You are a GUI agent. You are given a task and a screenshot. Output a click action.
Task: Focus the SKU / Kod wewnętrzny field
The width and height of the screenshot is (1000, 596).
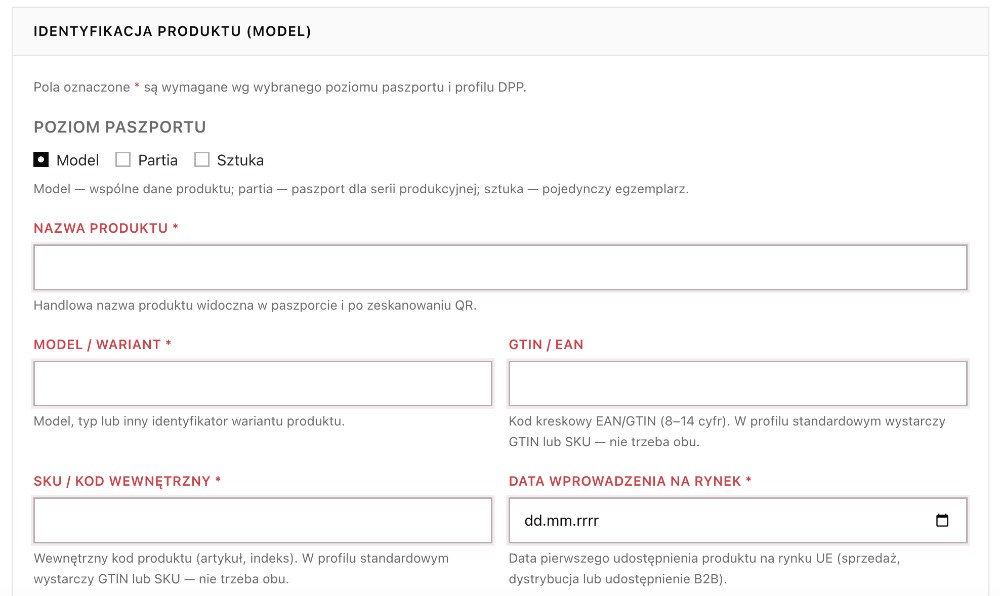263,521
